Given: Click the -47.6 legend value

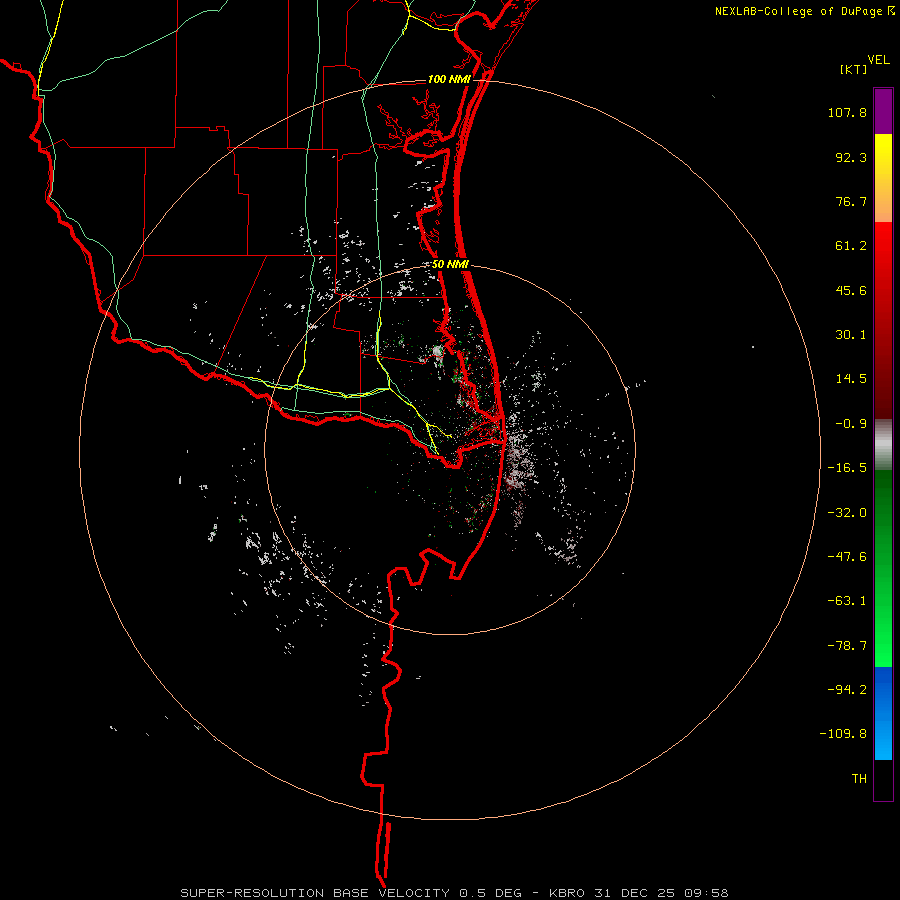Looking at the screenshot, I should point(847,557).
